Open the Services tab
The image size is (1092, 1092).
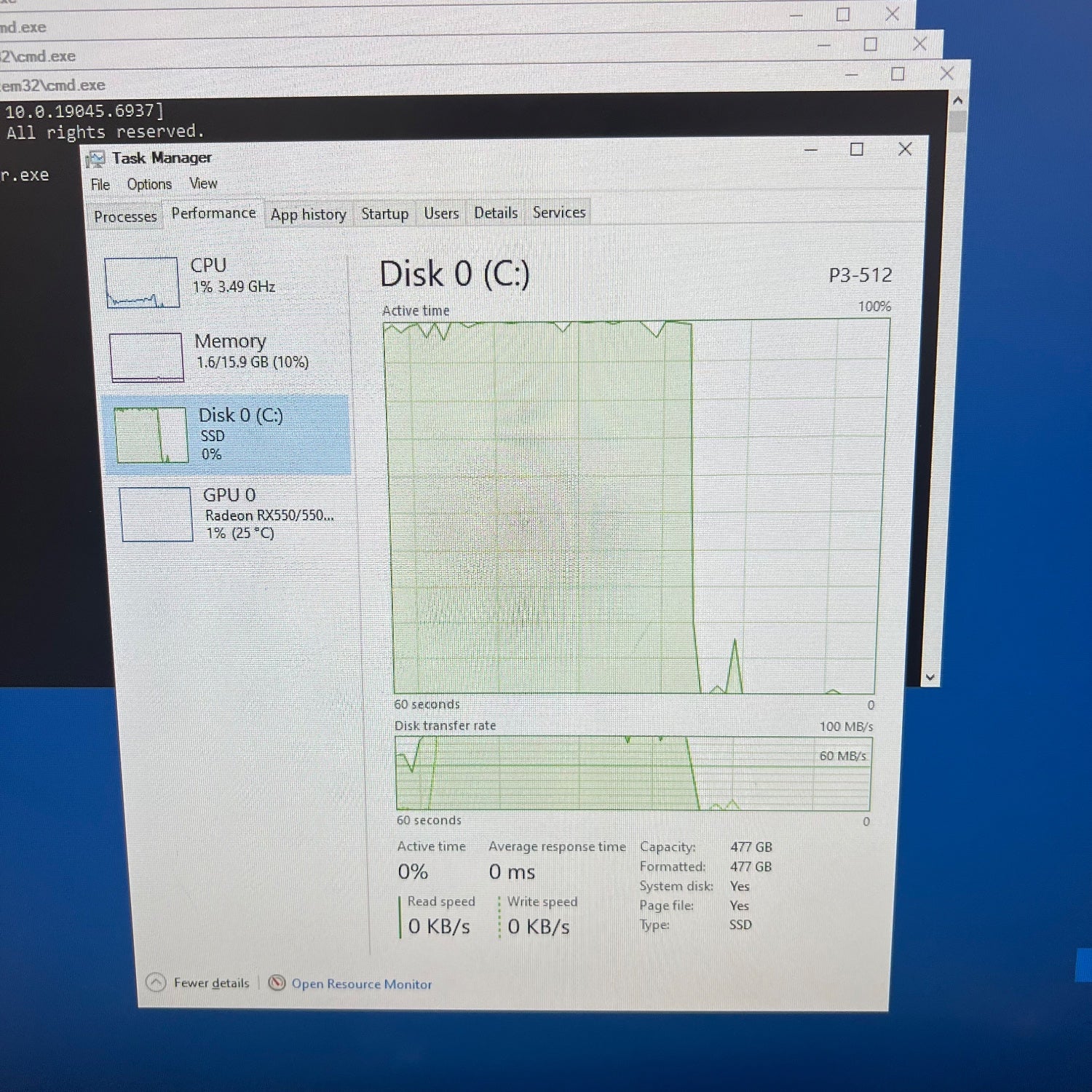(x=559, y=212)
